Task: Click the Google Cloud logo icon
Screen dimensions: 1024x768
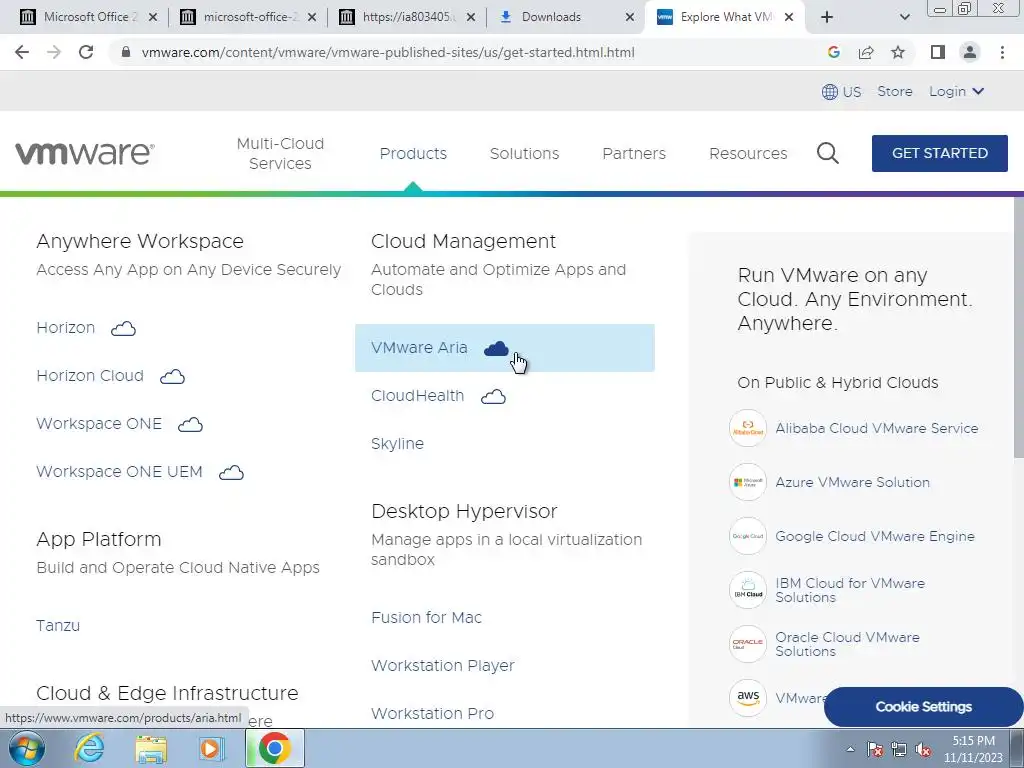Action: [x=748, y=536]
